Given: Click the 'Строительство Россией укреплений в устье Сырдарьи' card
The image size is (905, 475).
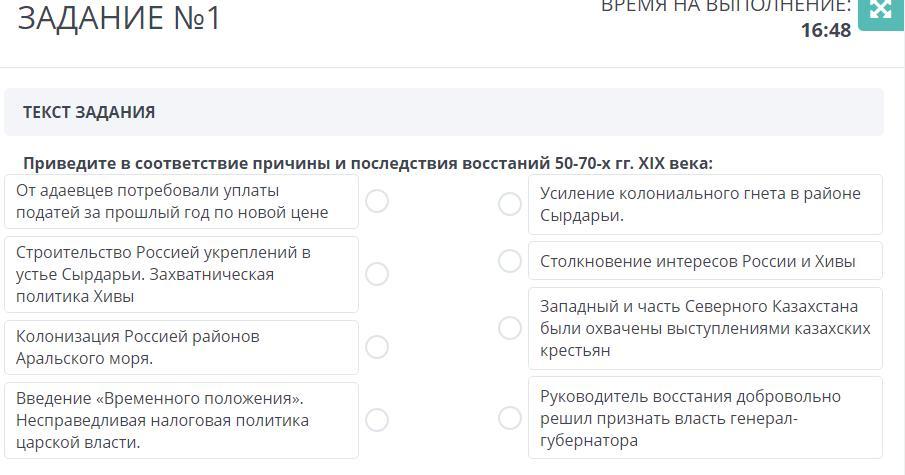Looking at the screenshot, I should (x=181, y=274).
